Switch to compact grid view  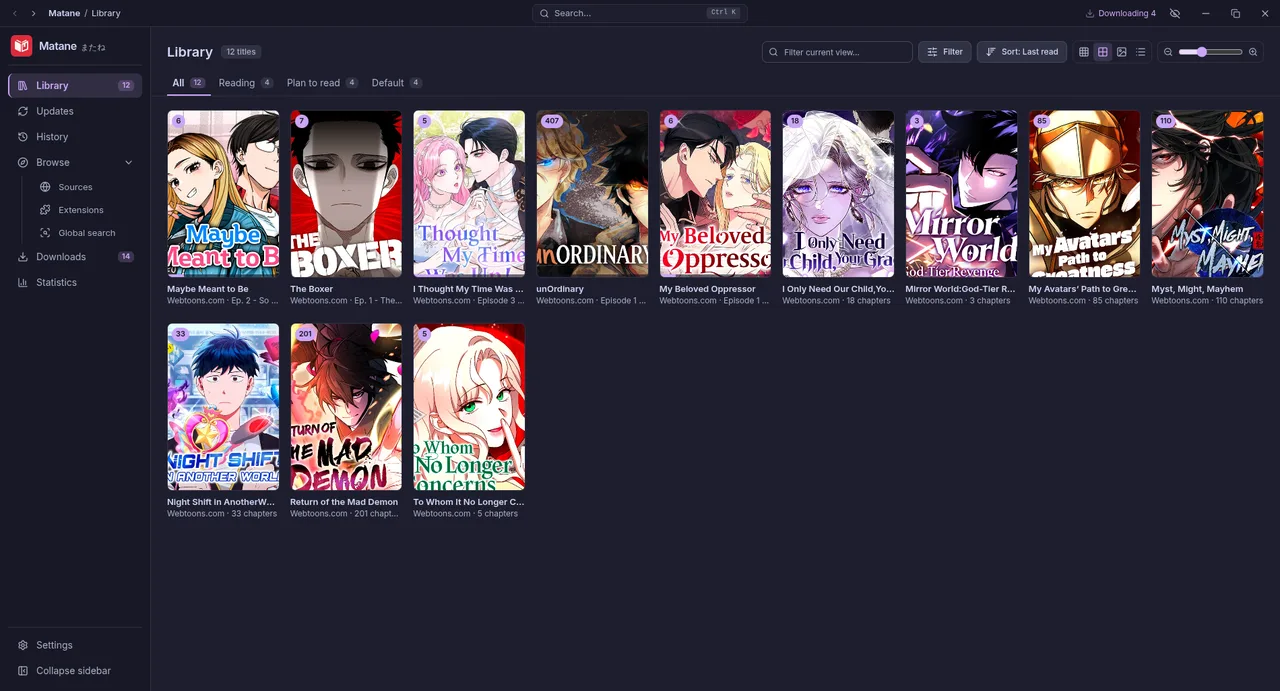1084,52
